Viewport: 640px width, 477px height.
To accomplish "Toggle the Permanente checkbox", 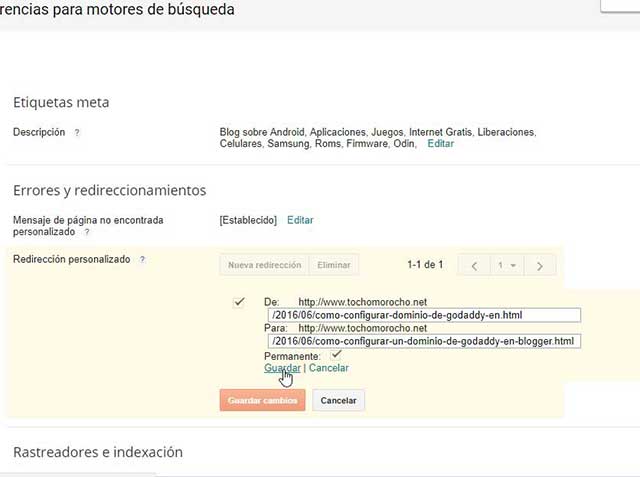I will click(x=336, y=355).
